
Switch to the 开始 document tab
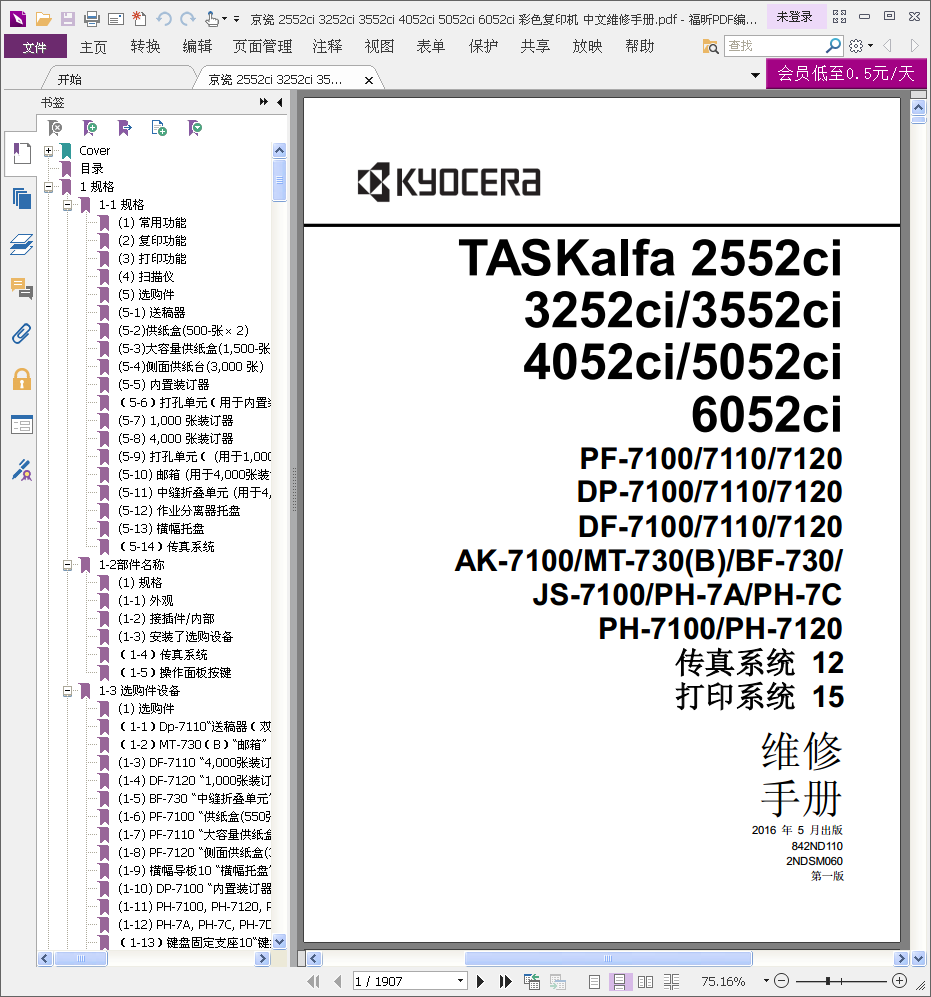70,79
